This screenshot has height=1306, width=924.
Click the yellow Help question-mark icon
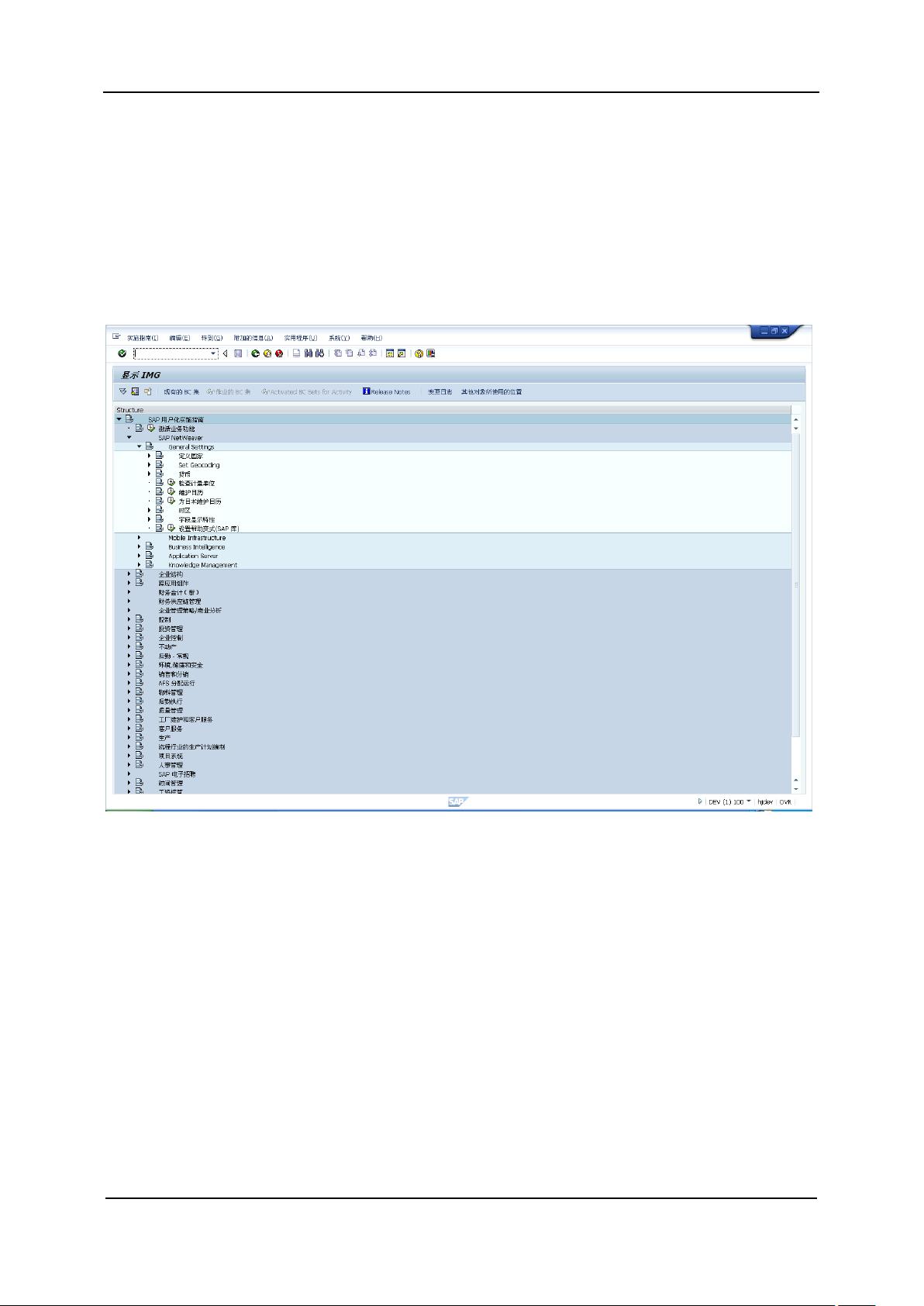(419, 353)
